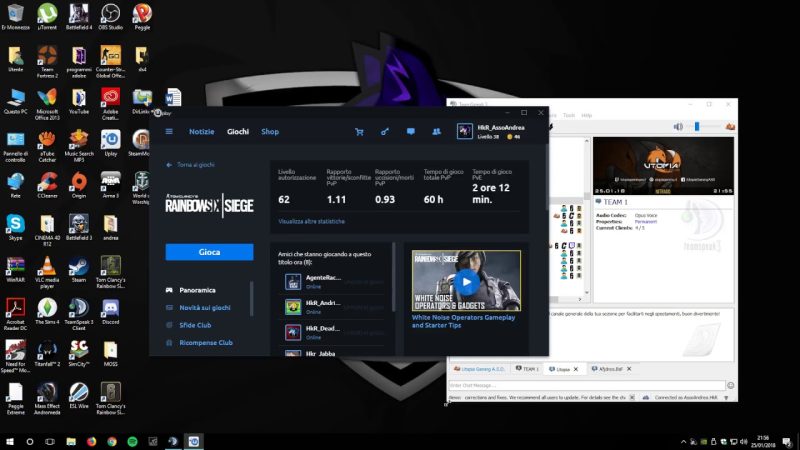The width and height of the screenshot is (800, 450).
Task: Select the Origin desktop icon
Action: [x=79, y=185]
